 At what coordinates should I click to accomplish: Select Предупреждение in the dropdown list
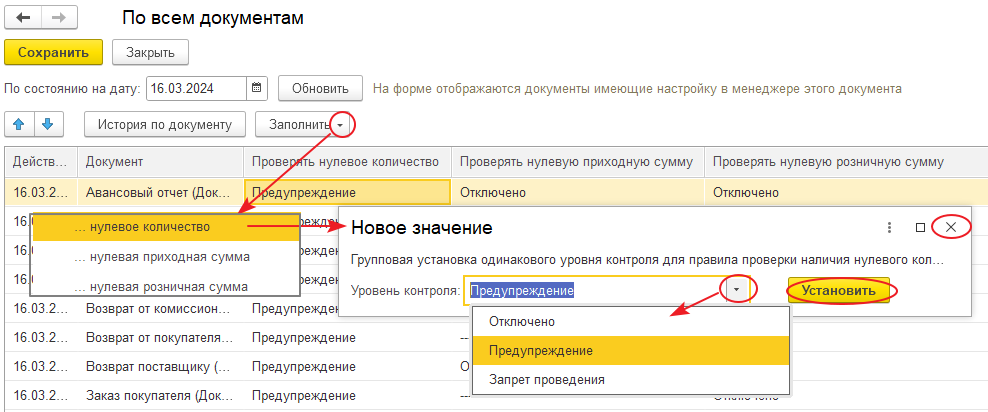tap(540, 351)
